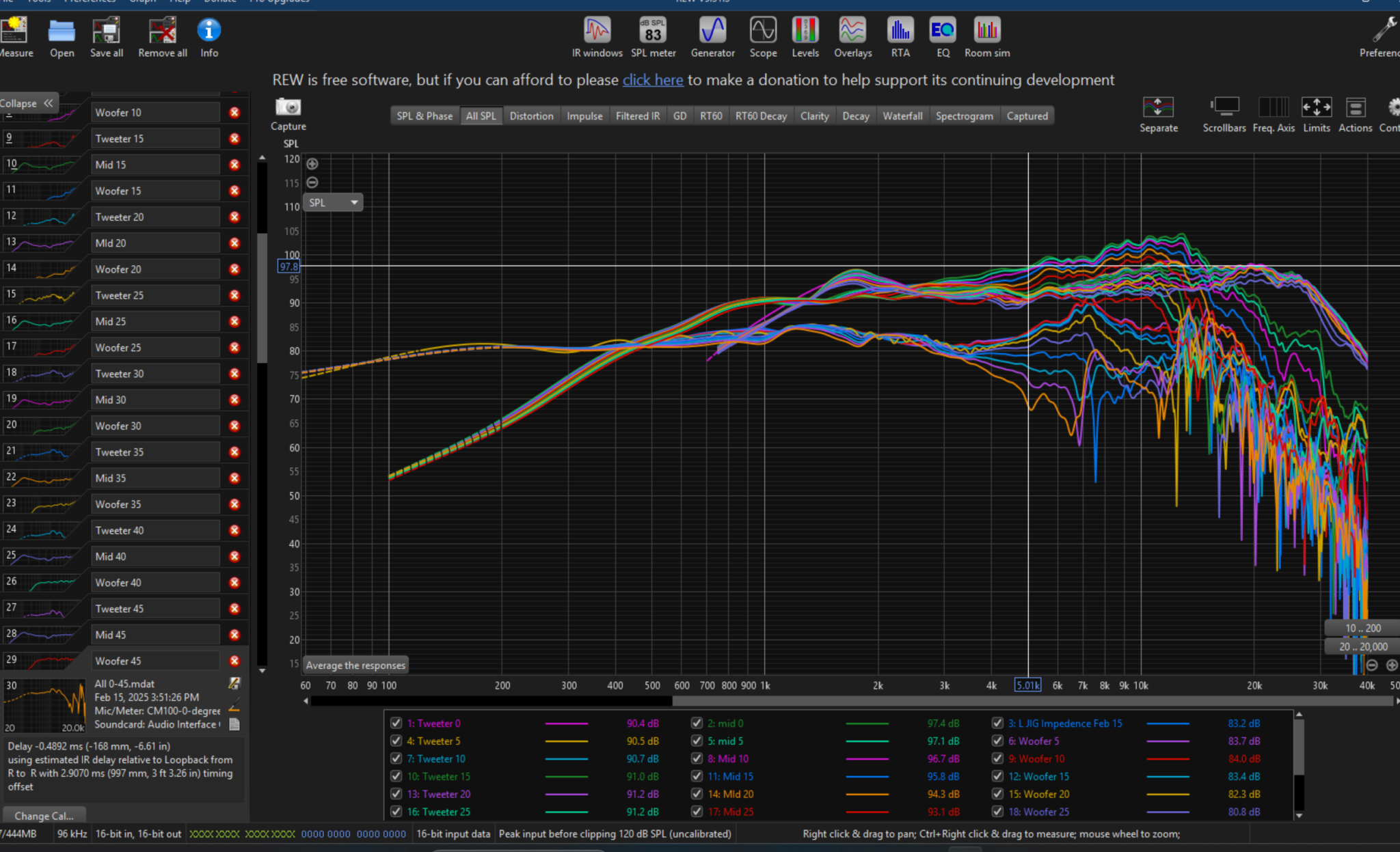
Task: Click Average the responses button
Action: tap(355, 665)
